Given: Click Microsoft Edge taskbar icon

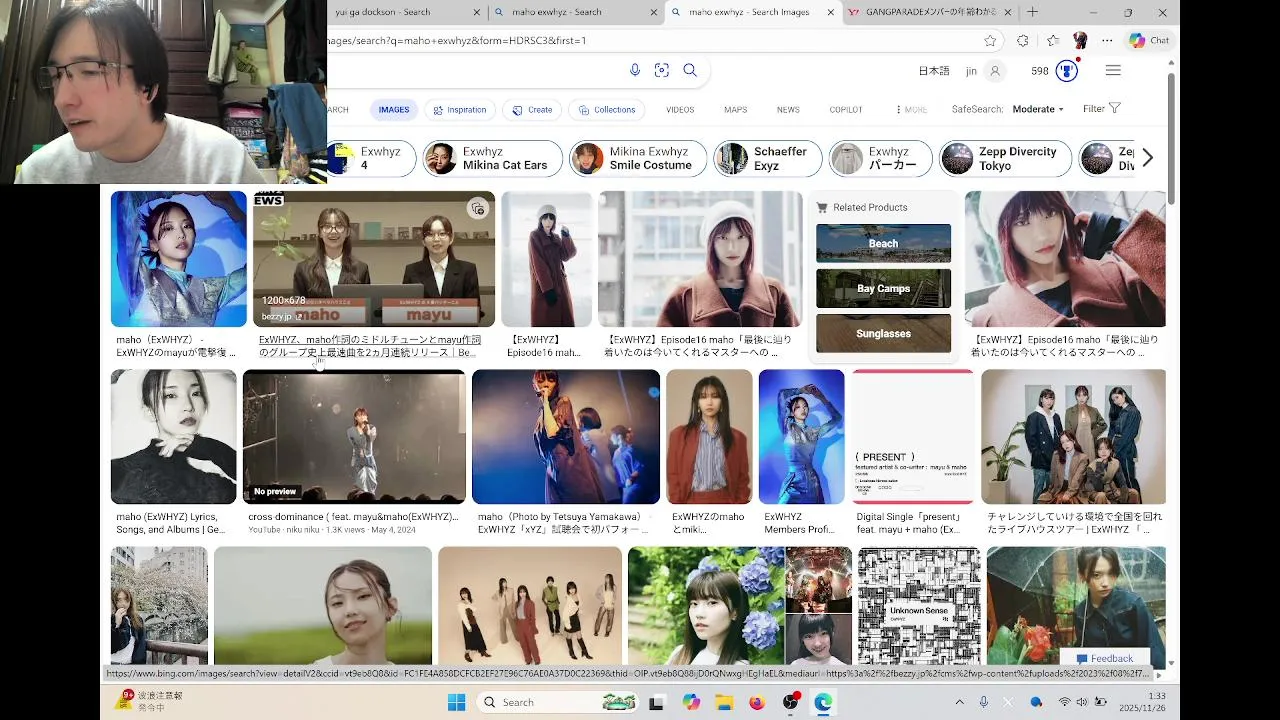Looking at the screenshot, I should pyautogui.click(x=823, y=702).
